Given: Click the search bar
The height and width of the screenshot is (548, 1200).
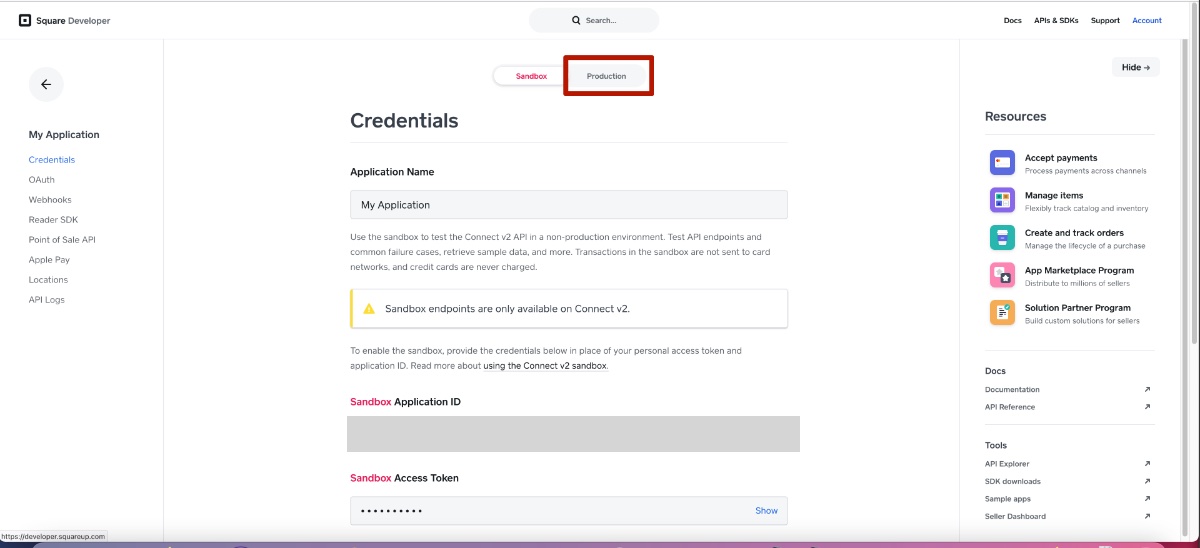Looking at the screenshot, I should coord(594,20).
